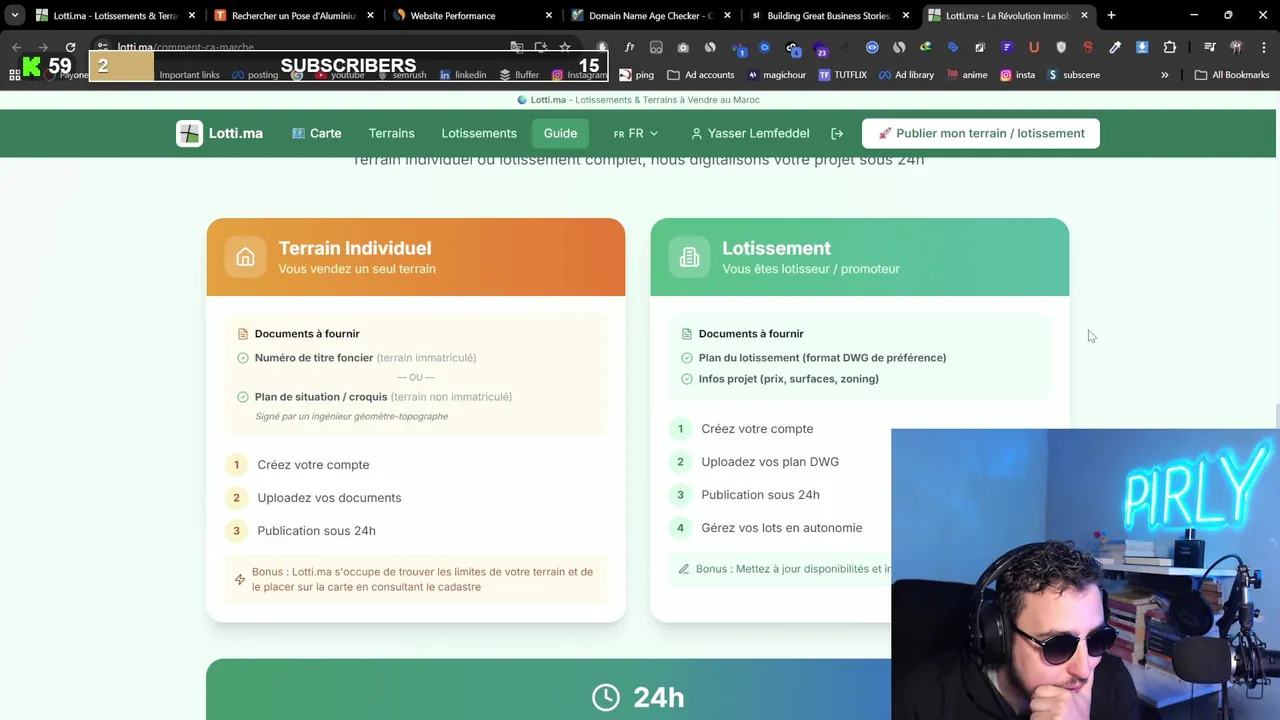Image resolution: width=1280 pixels, height=720 pixels.
Task: Click the Terrain Individuel card title
Action: [x=355, y=248]
